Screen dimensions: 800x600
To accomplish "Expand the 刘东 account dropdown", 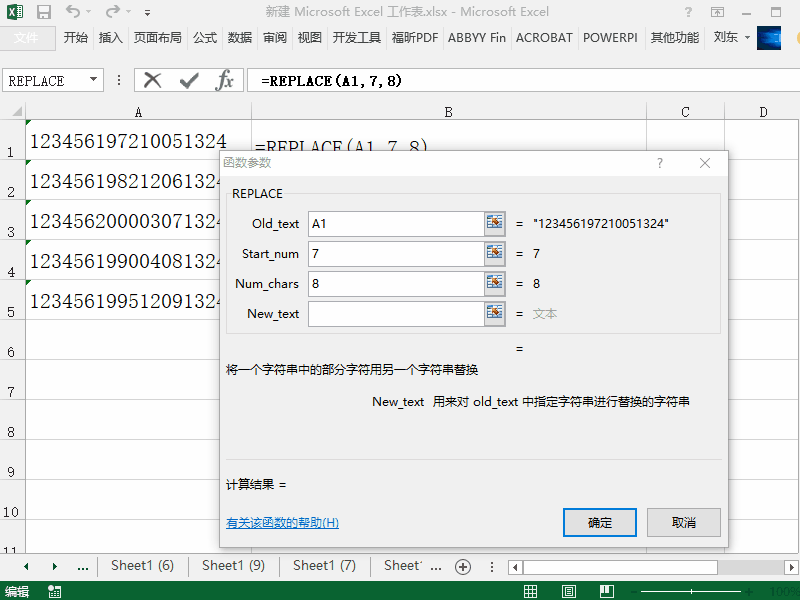I will [x=747, y=37].
